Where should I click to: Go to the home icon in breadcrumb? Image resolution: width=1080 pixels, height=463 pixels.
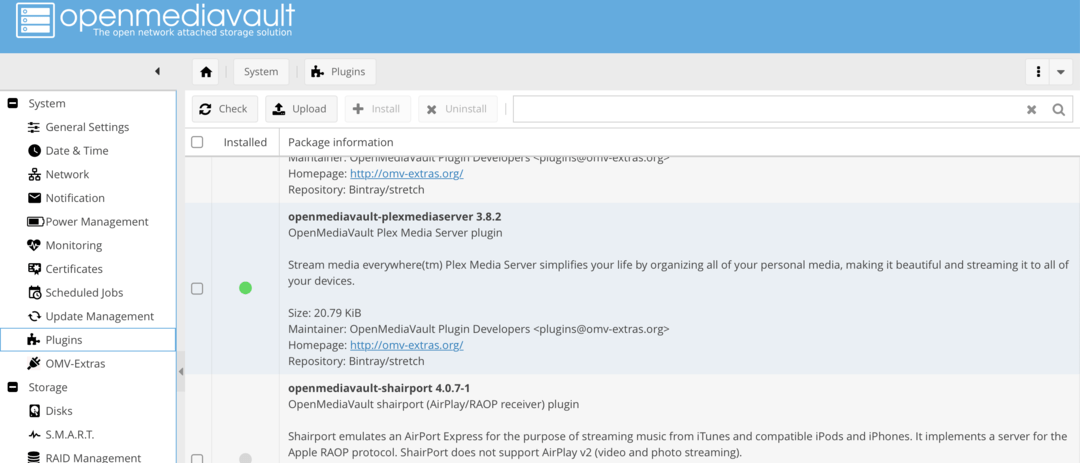(205, 72)
